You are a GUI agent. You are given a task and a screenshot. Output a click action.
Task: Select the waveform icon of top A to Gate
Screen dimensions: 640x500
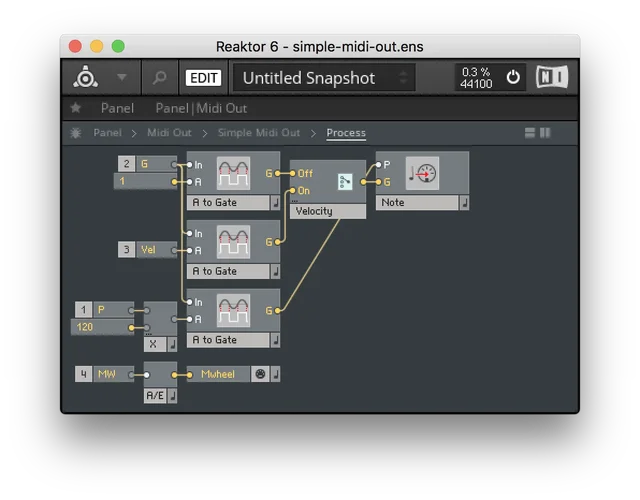[233, 173]
